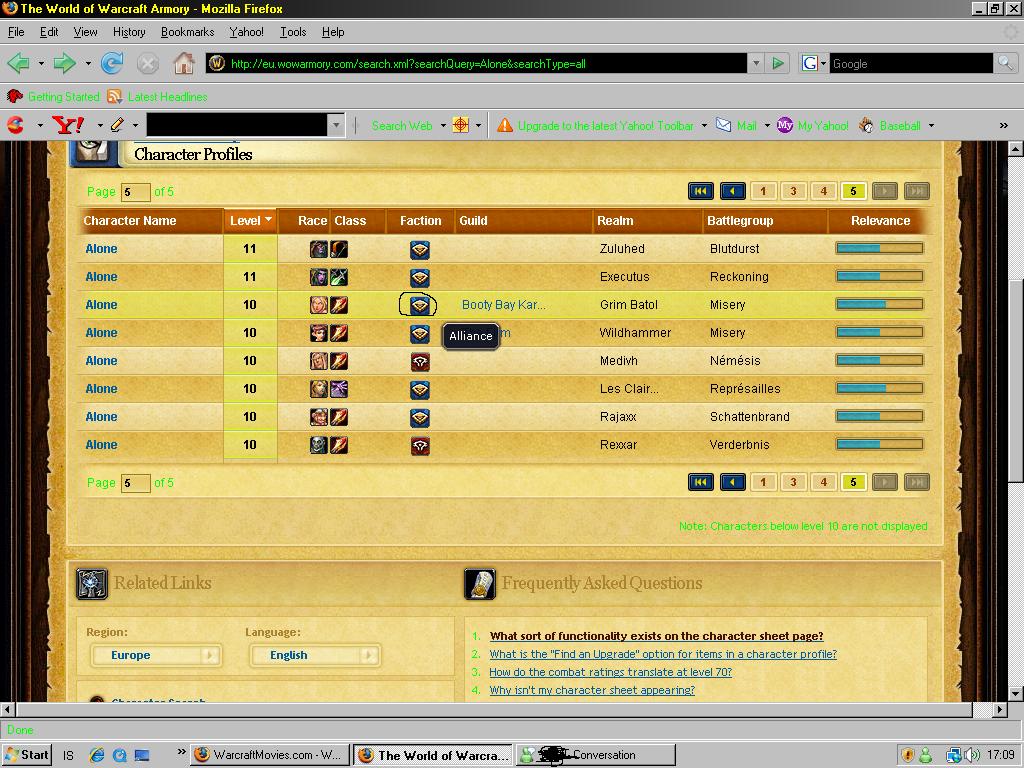Click class icon in Les Clair... row
1024x768 pixels.
339,389
